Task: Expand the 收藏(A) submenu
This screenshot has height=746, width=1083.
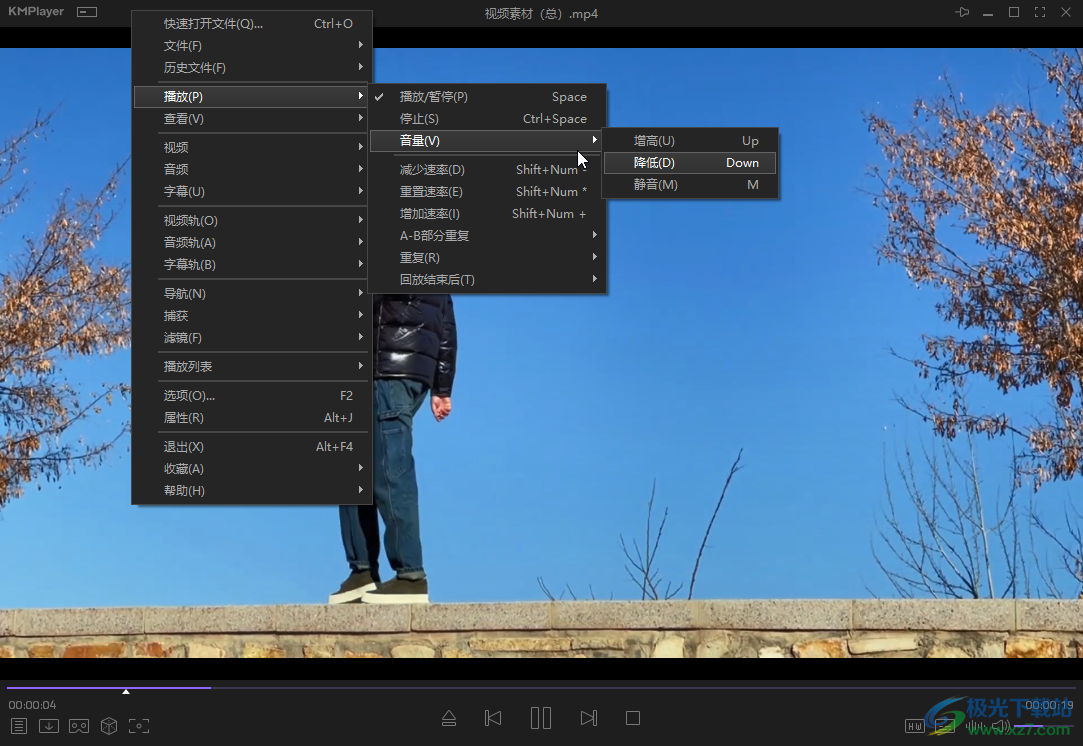Action: (x=251, y=468)
